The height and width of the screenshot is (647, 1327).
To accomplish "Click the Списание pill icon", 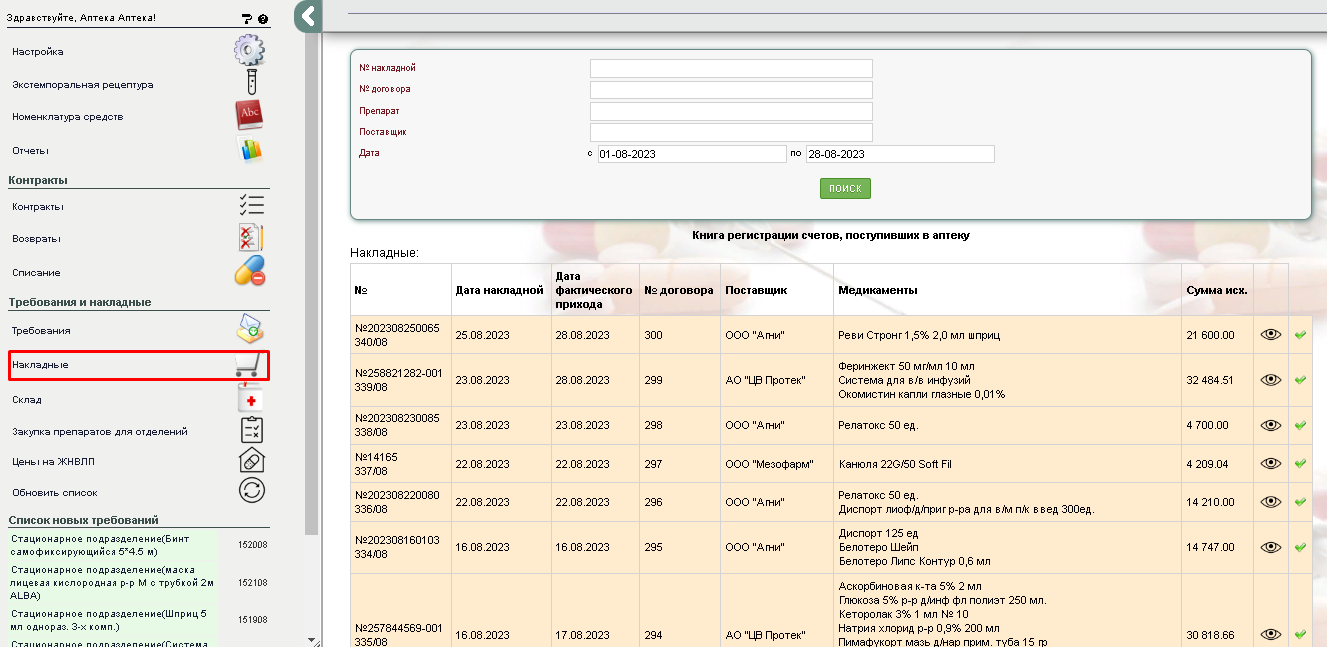I will click(x=249, y=272).
